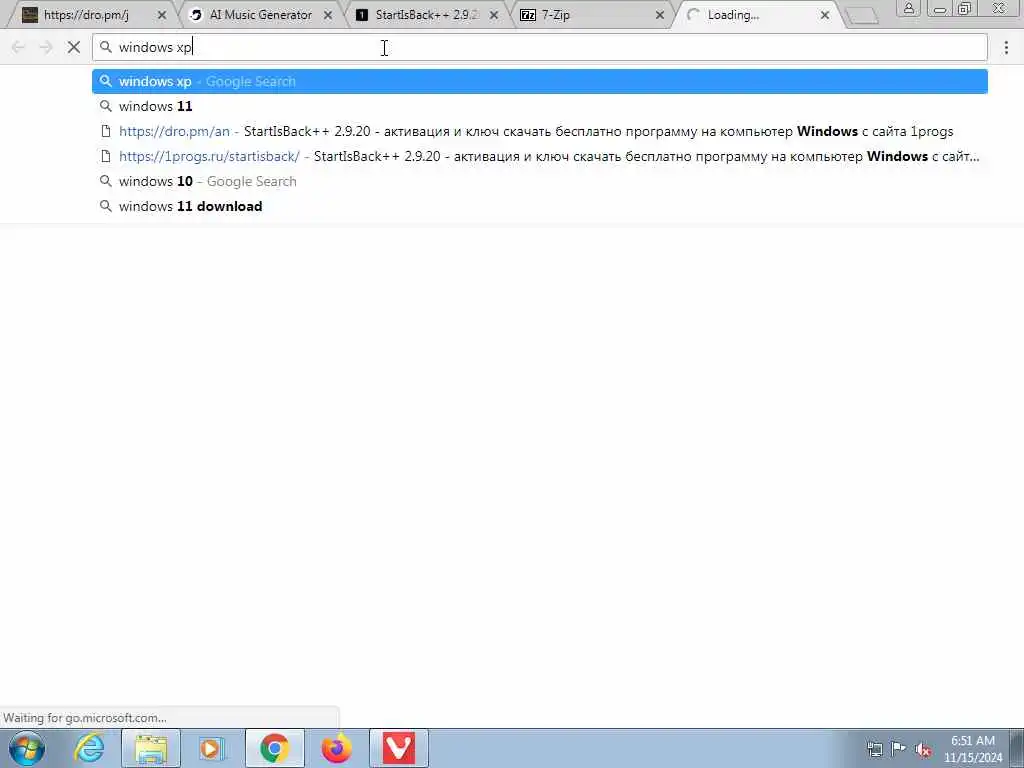This screenshot has width=1024, height=768.
Task: Open a new tab with the new-tab button
Action: click(862, 16)
